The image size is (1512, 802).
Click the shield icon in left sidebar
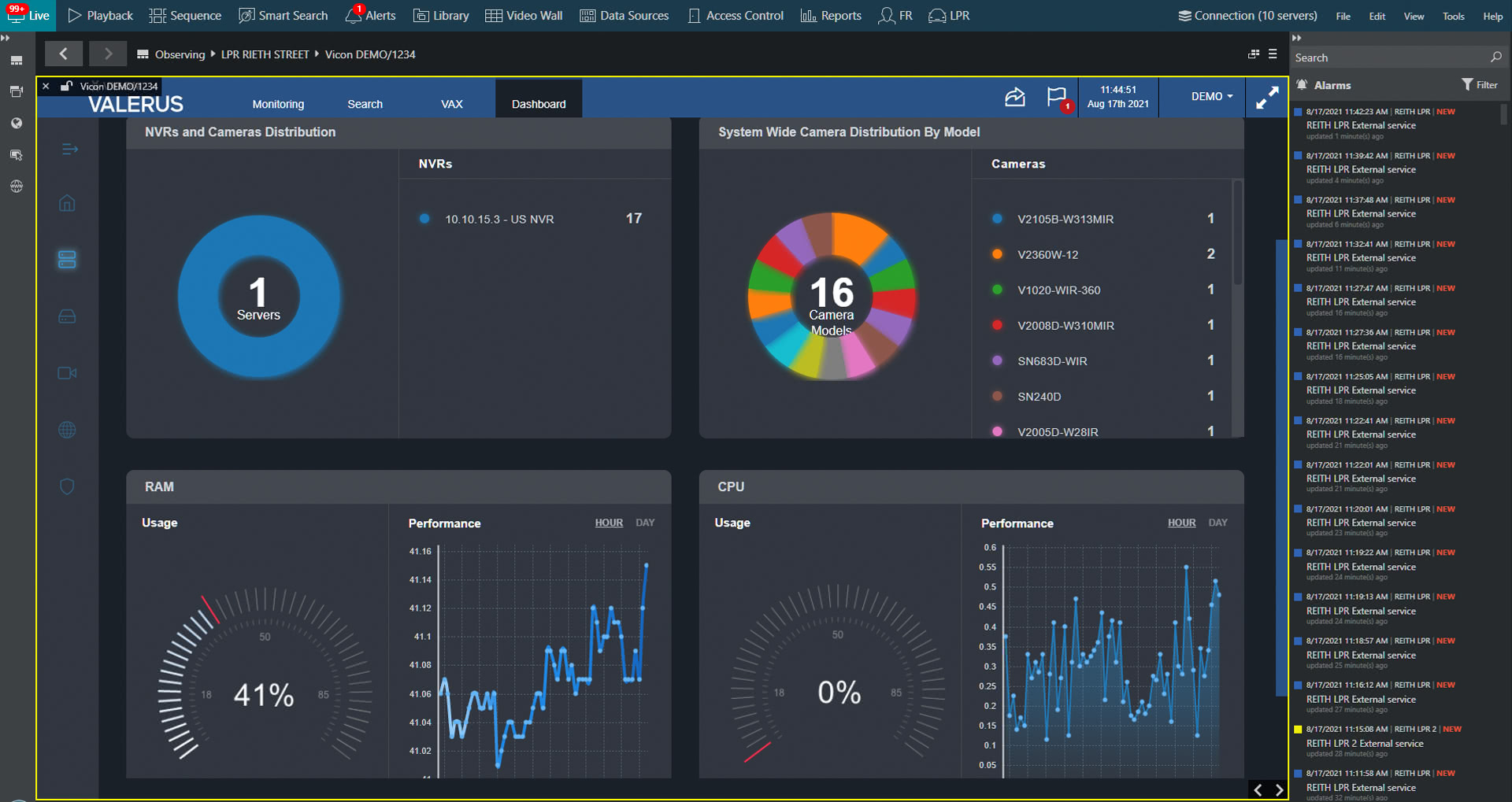point(67,486)
